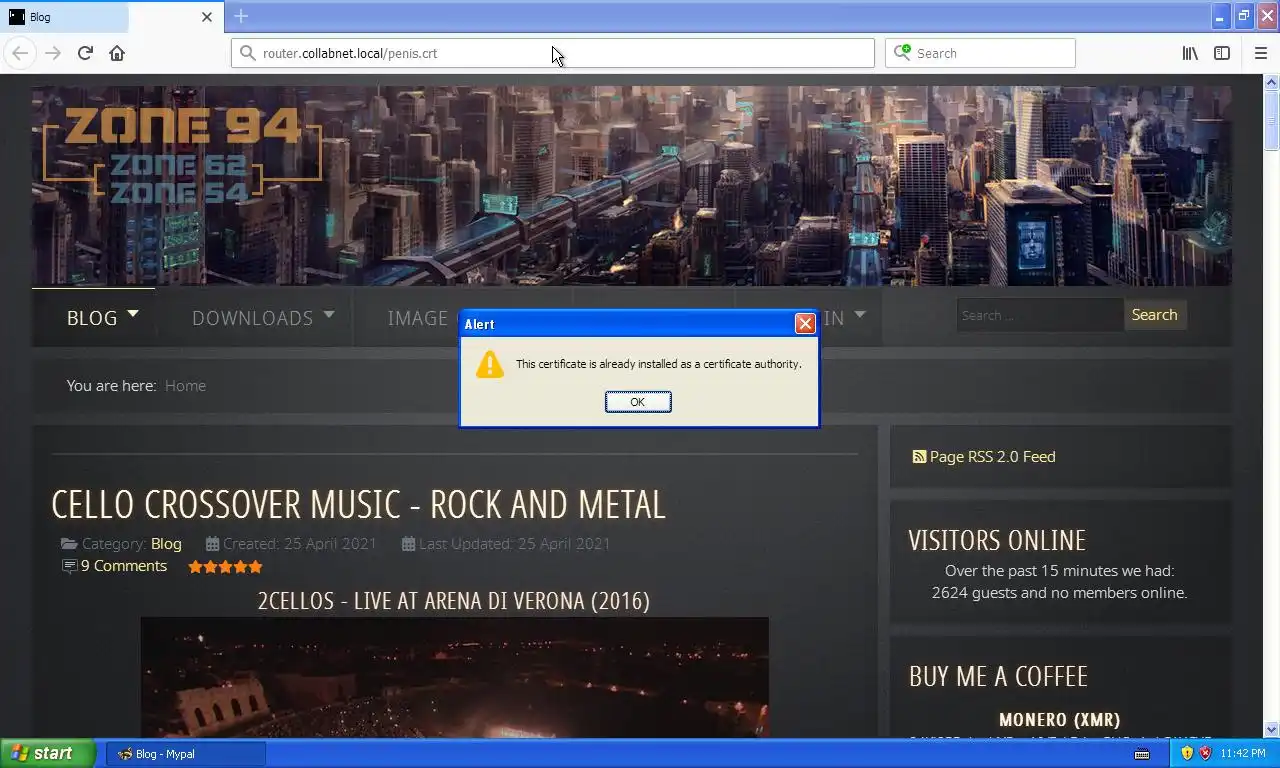Minimize the browser window

click(x=1220, y=16)
